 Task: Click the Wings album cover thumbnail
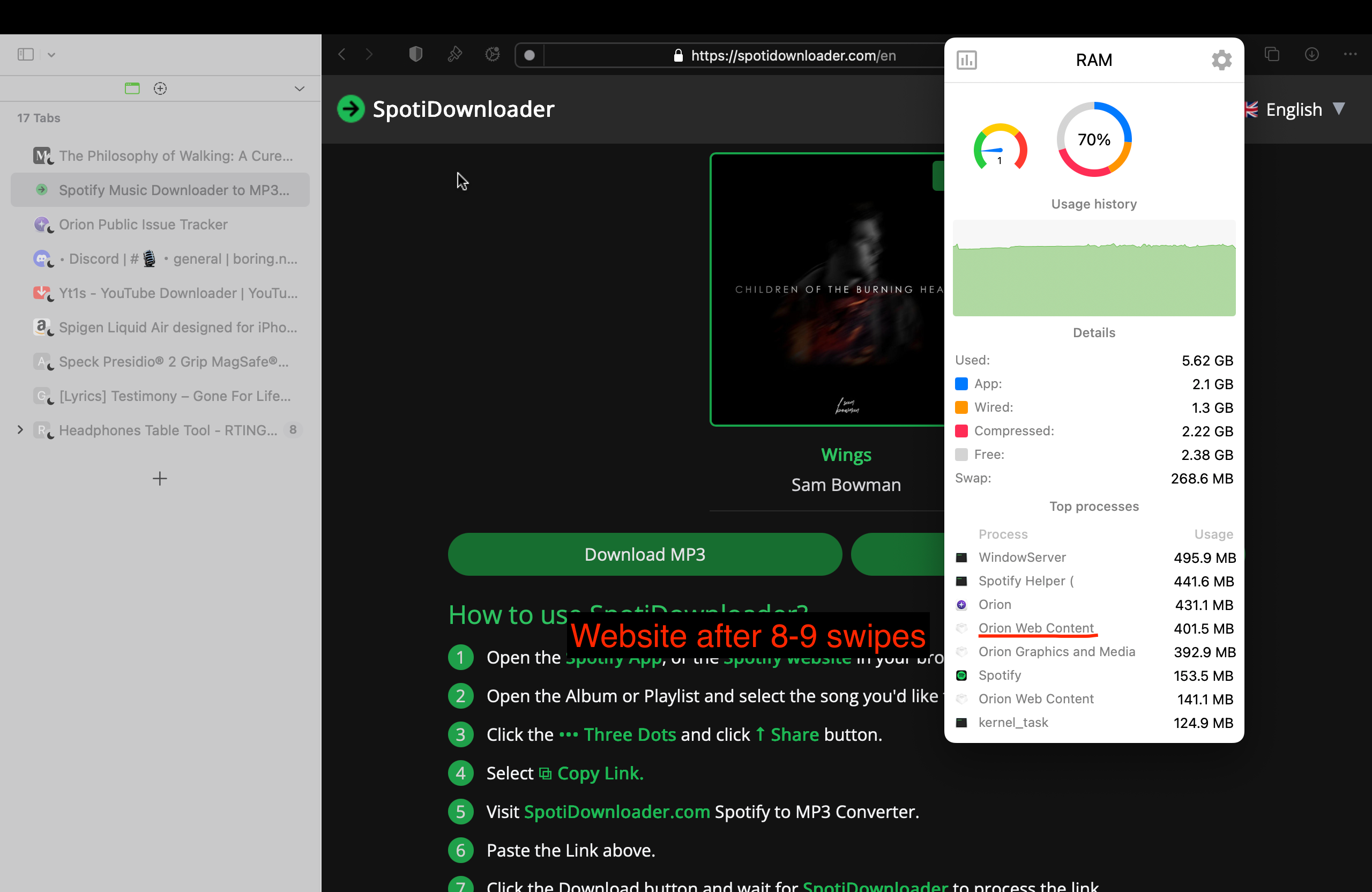coord(827,289)
